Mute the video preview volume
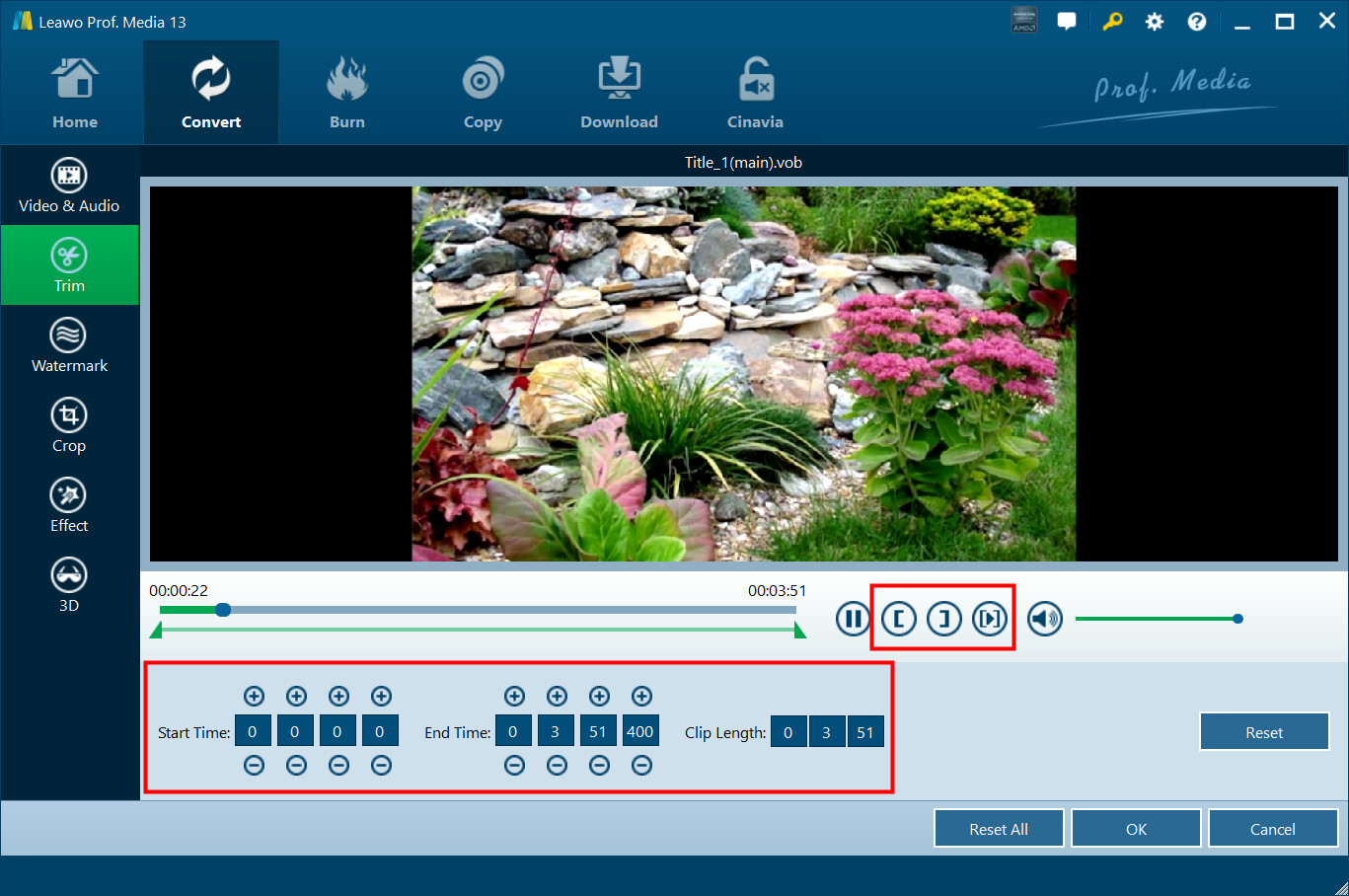 coord(1045,619)
